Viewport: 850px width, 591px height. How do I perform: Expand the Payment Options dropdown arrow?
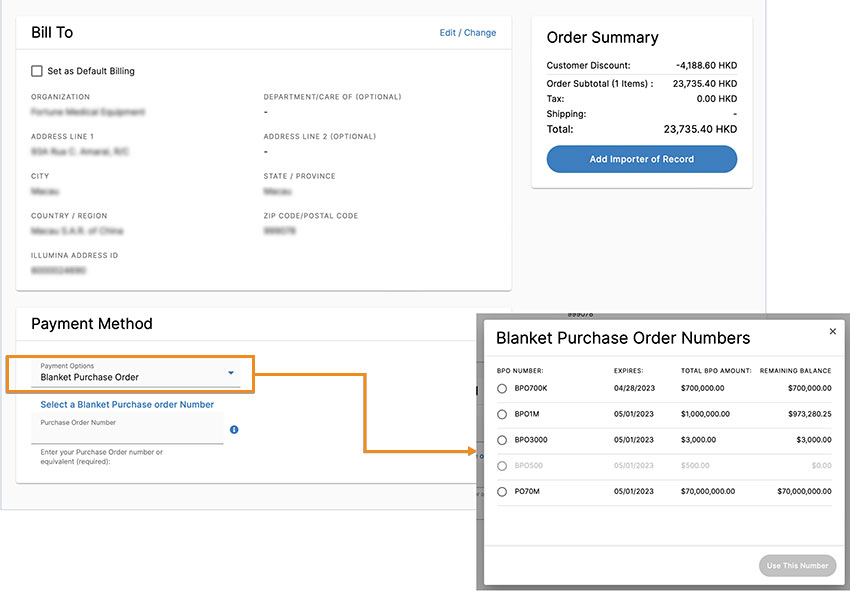tap(231, 373)
